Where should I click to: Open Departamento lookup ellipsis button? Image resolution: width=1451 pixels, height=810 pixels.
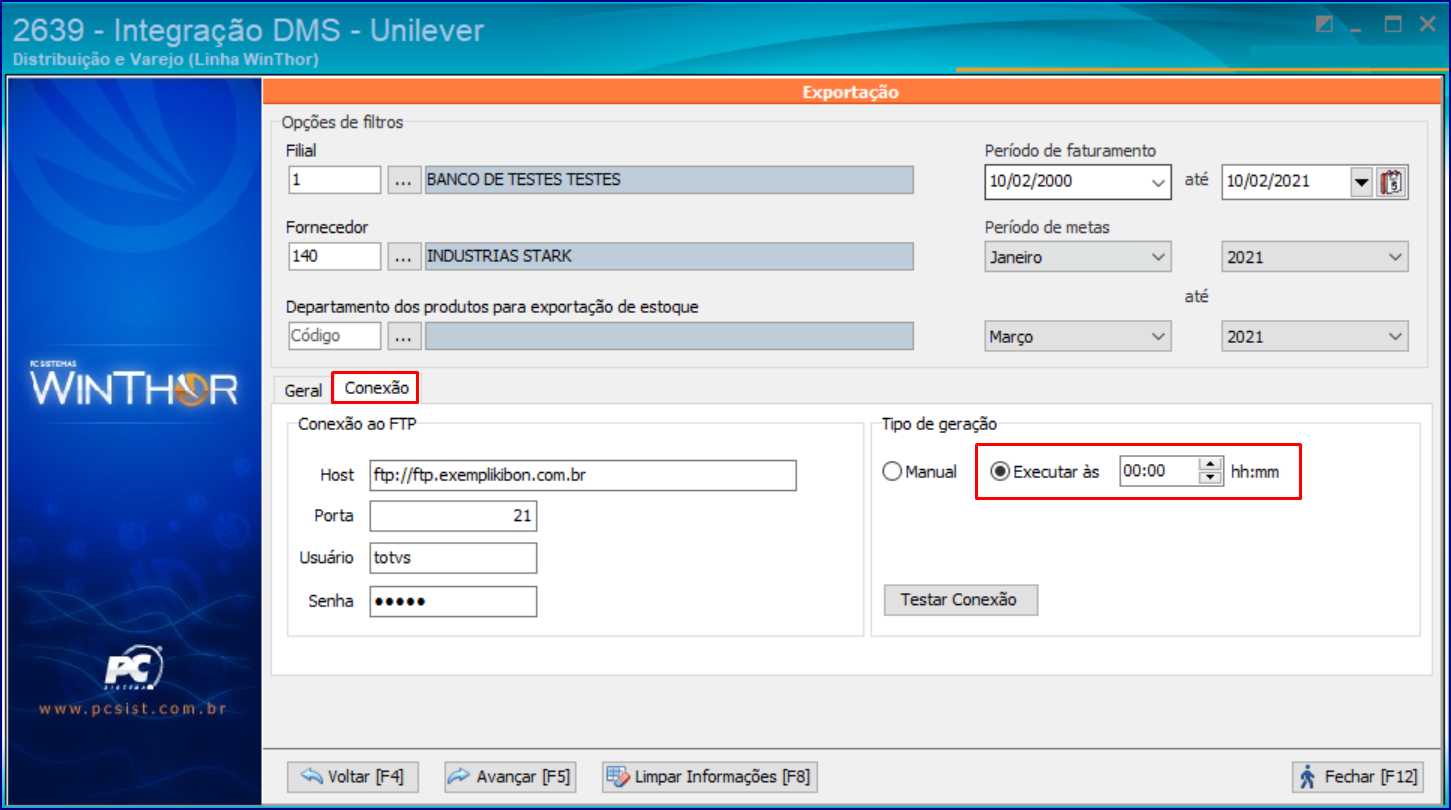tap(403, 337)
